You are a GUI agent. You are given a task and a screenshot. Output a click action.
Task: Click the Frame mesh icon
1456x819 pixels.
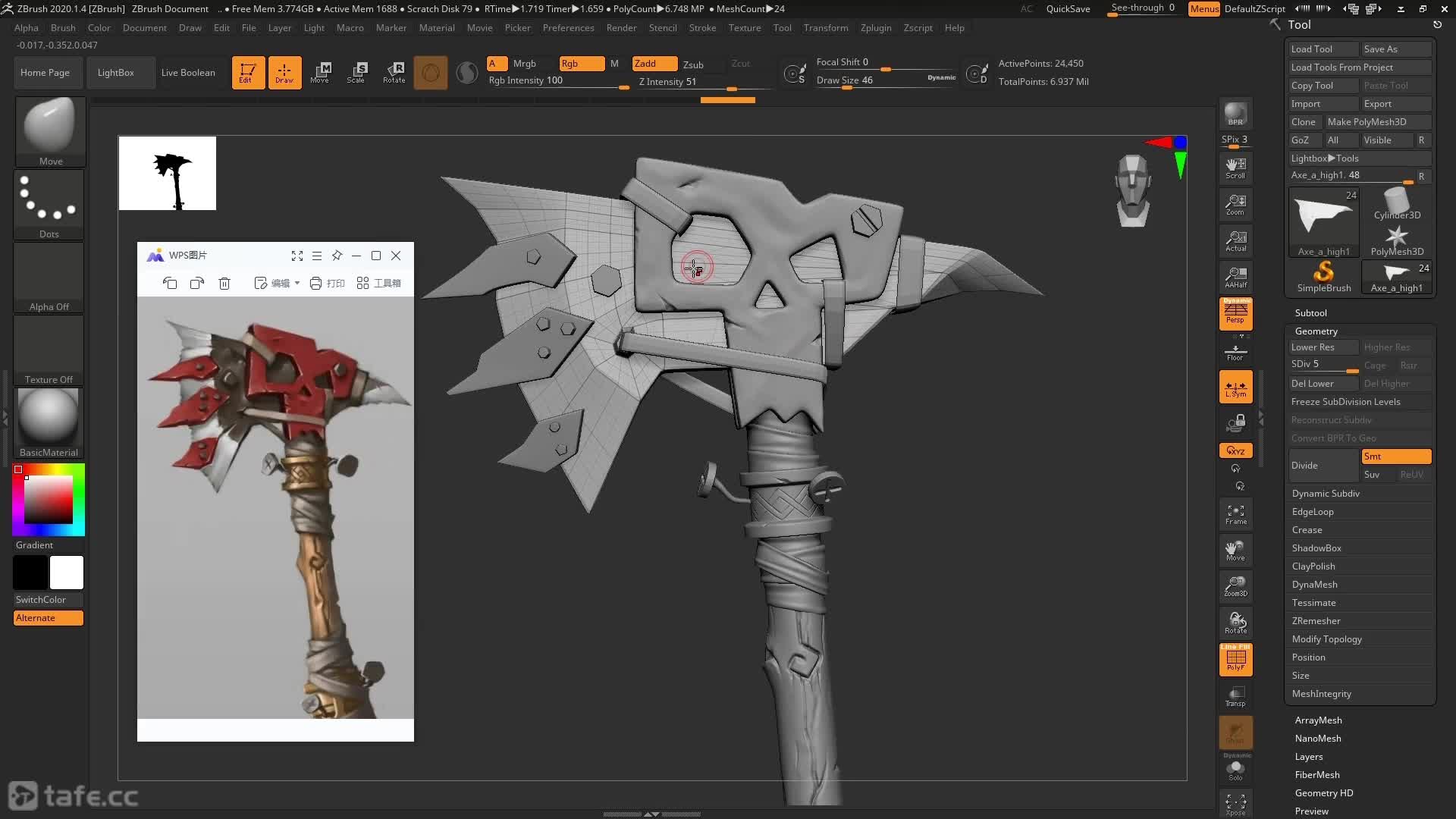(x=1235, y=514)
